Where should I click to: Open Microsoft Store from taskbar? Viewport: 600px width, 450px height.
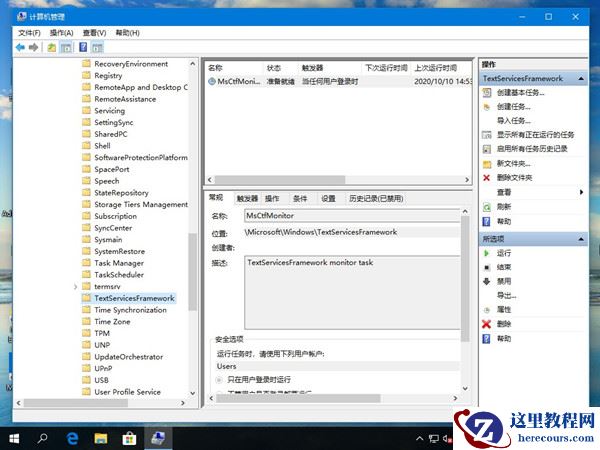129,438
